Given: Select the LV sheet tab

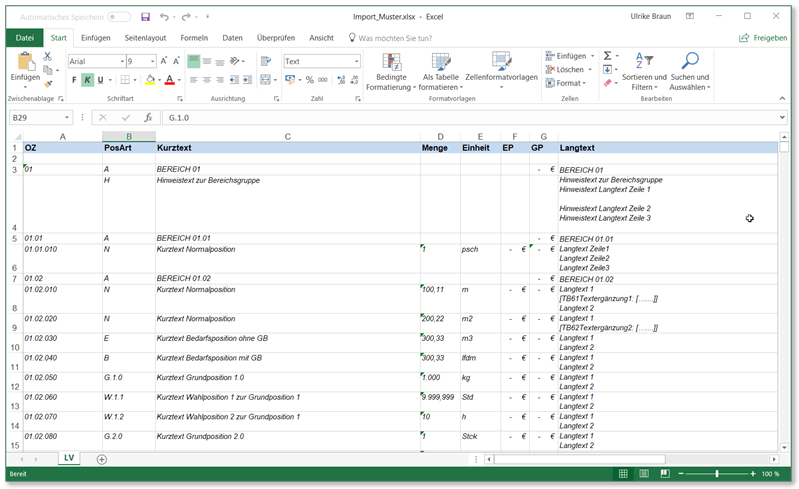Looking at the screenshot, I should point(69,458).
